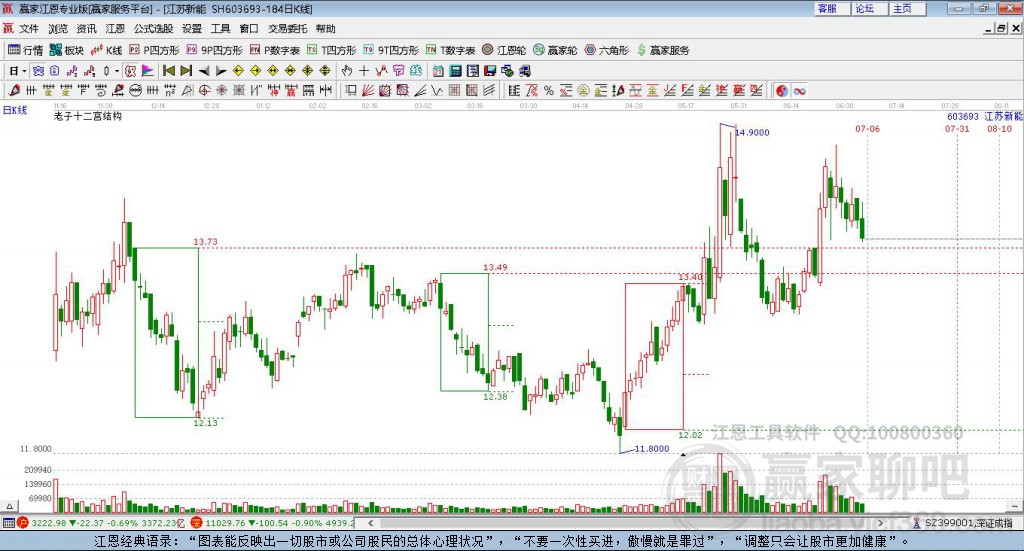
Task: Open the T数字表 number table
Action: point(451,50)
